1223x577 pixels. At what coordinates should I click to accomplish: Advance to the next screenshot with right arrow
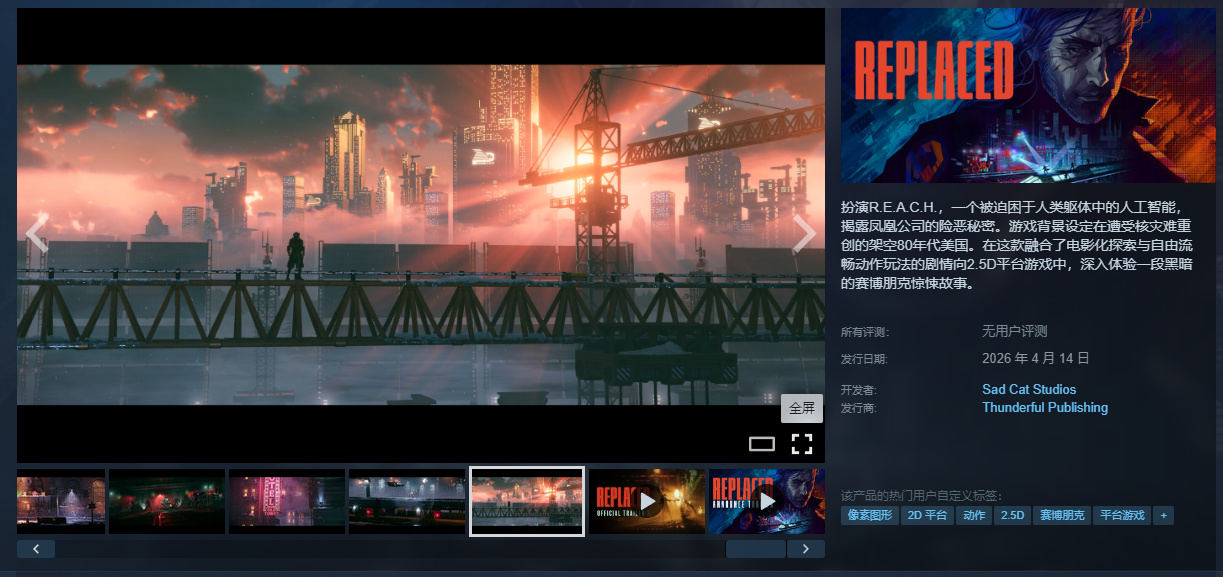pyautogui.click(x=804, y=234)
